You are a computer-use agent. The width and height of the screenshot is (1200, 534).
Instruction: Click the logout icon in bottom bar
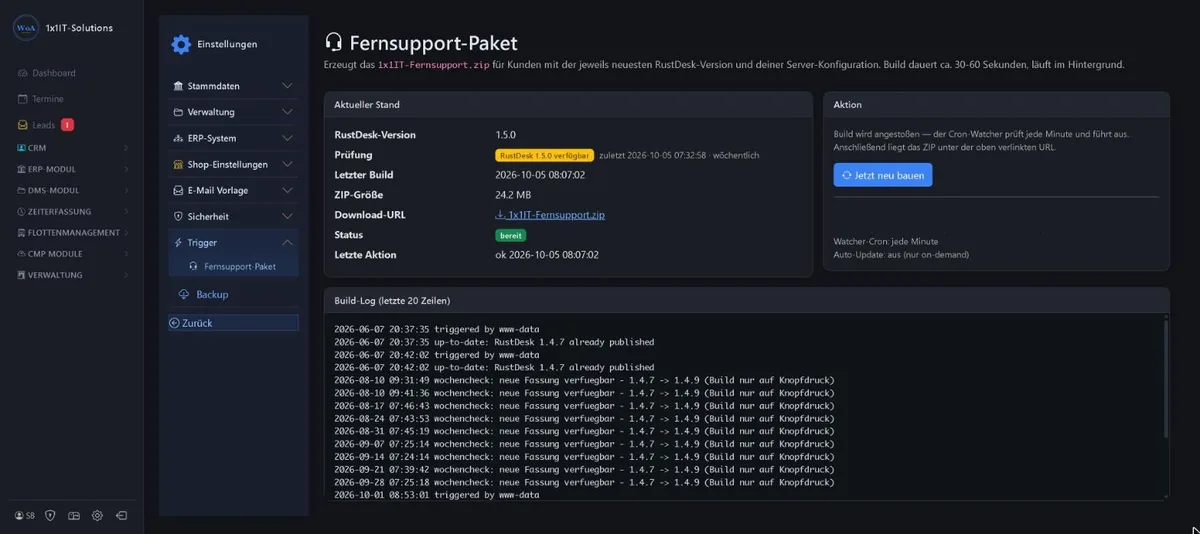(x=121, y=516)
